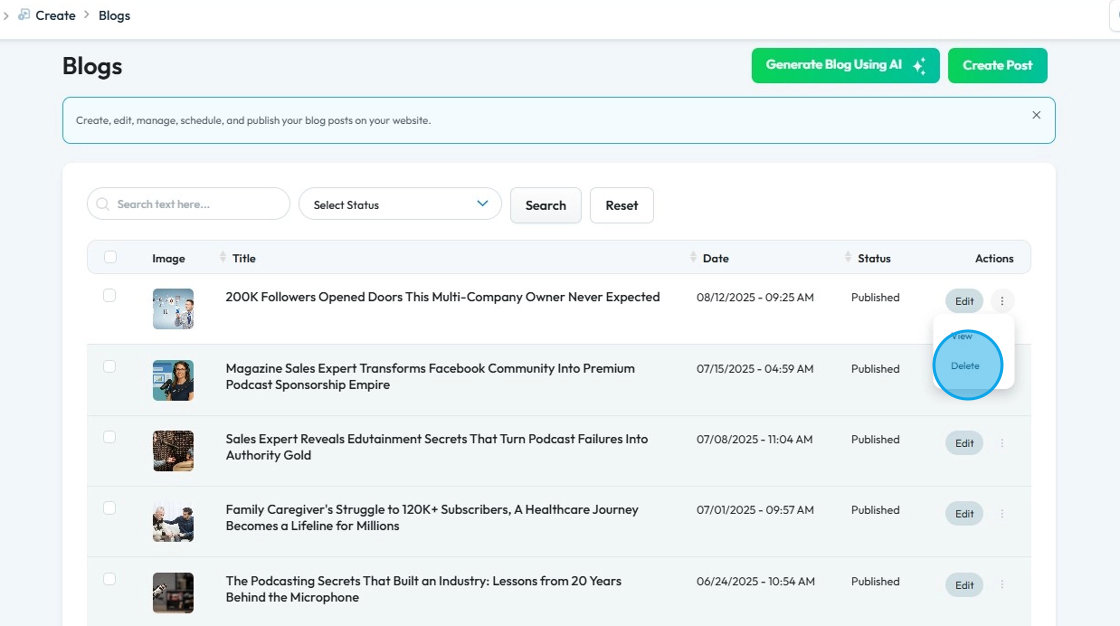This screenshot has height=626, width=1120.
Task: Click Generate Blog Using AI button
Action: click(845, 65)
